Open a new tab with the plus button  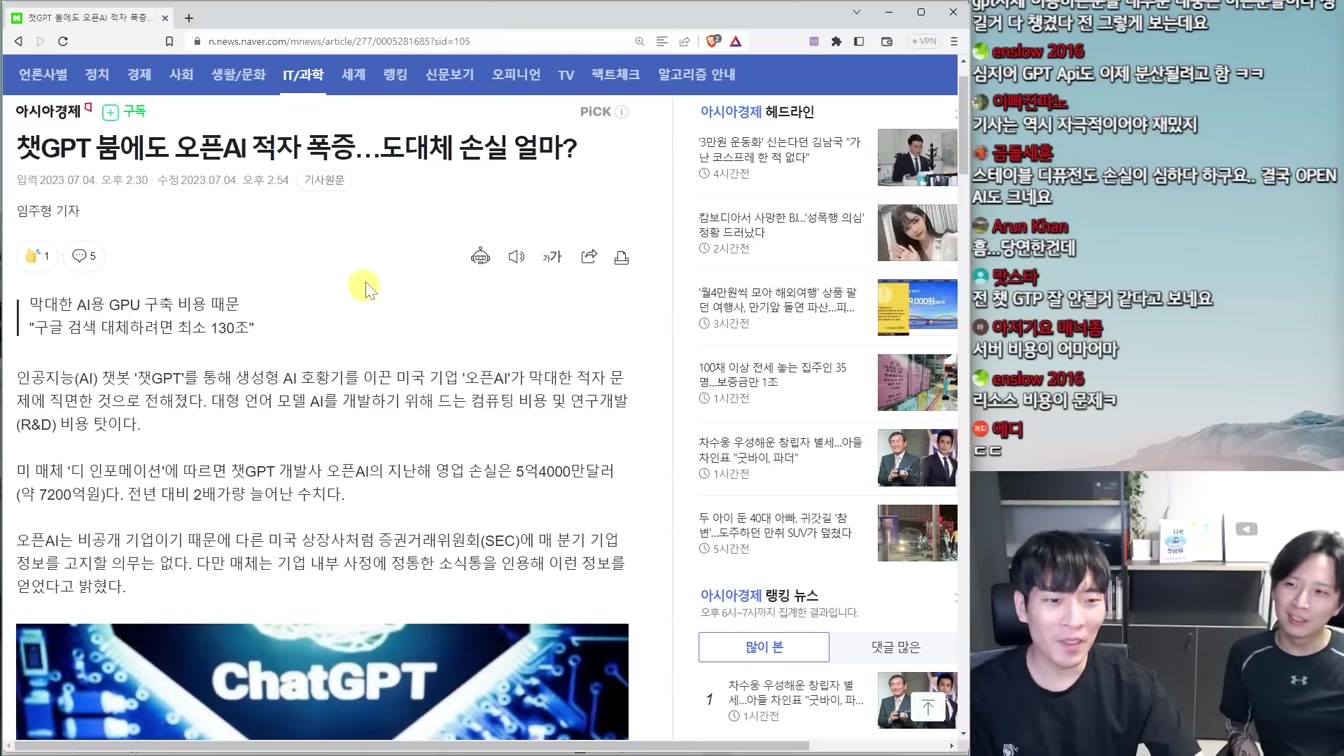pyautogui.click(x=188, y=18)
